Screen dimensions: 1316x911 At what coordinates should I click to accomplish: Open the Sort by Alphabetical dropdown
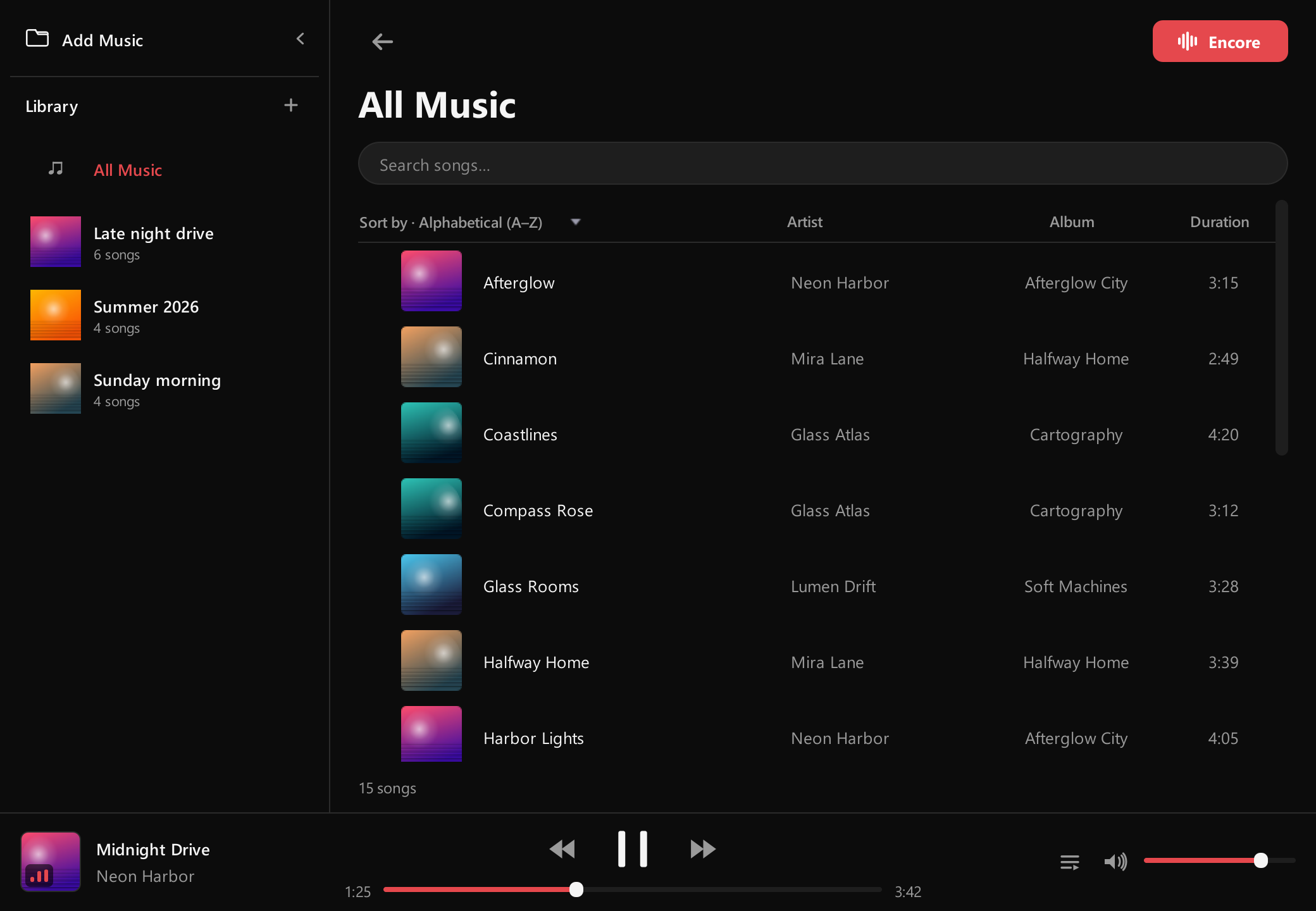pos(469,222)
